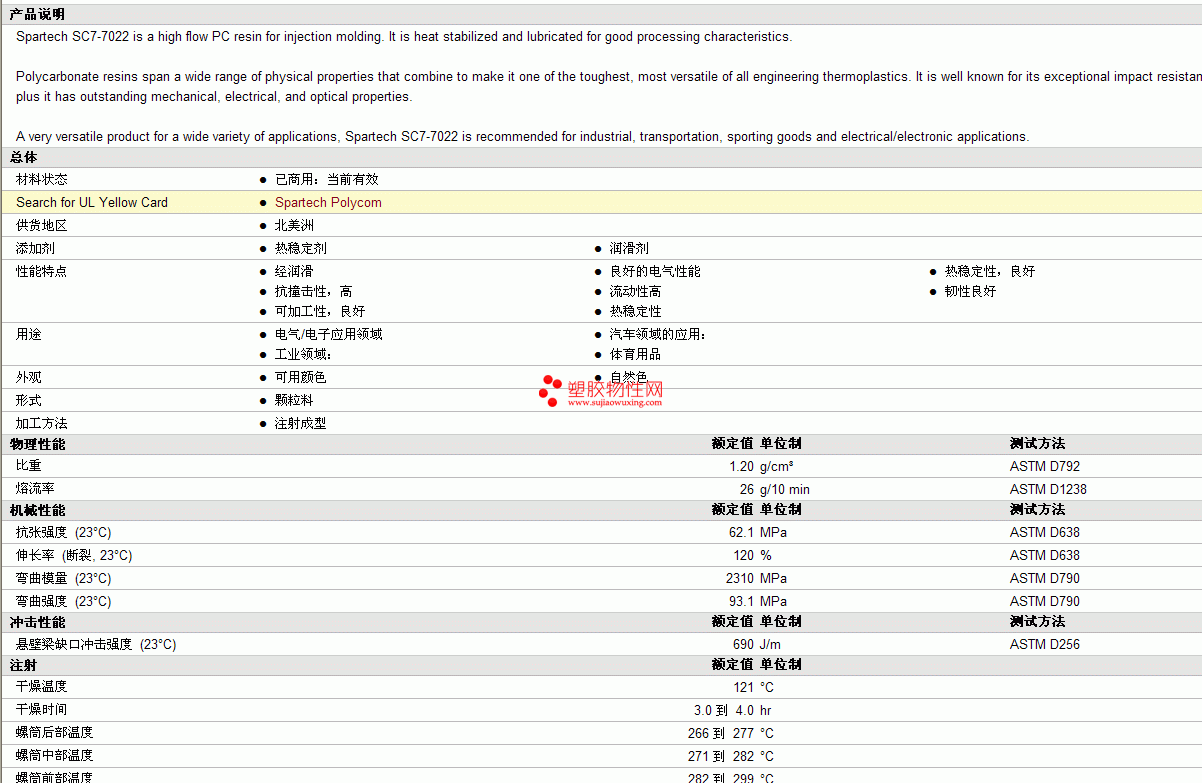Click the 悬壁梁缺口冲击强度 (23°C) label

point(96,644)
